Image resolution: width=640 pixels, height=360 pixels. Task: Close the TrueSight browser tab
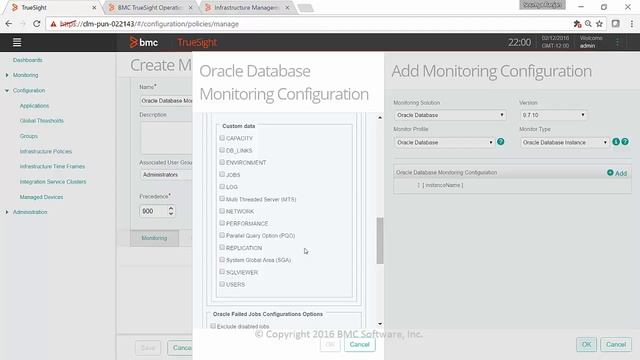tap(94, 7)
